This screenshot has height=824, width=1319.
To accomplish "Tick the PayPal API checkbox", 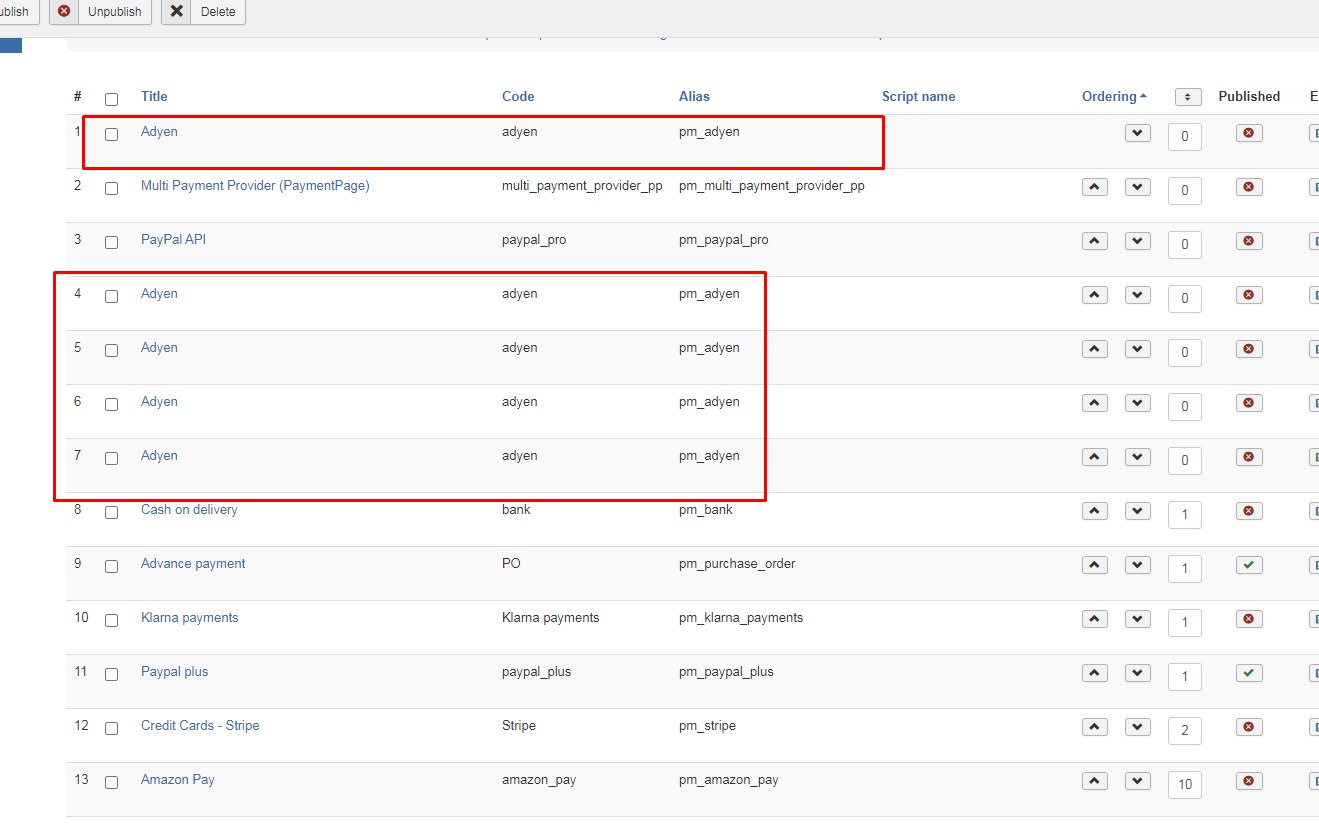I will tap(111, 242).
